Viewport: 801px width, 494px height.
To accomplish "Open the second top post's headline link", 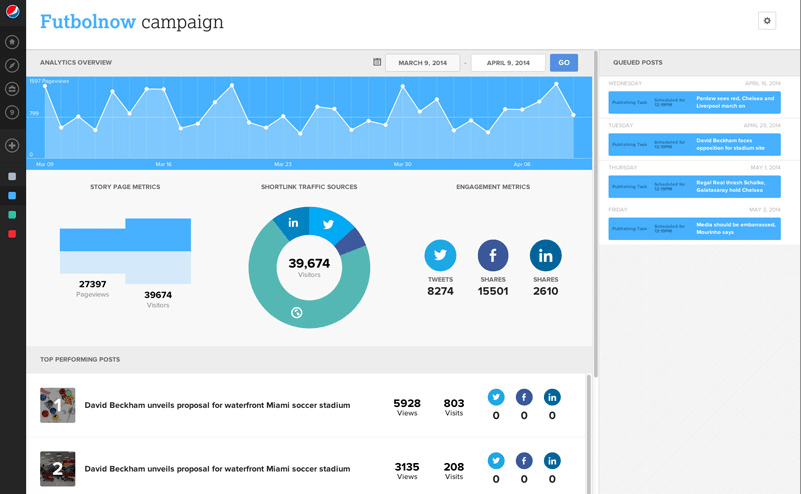I will 217,468.
